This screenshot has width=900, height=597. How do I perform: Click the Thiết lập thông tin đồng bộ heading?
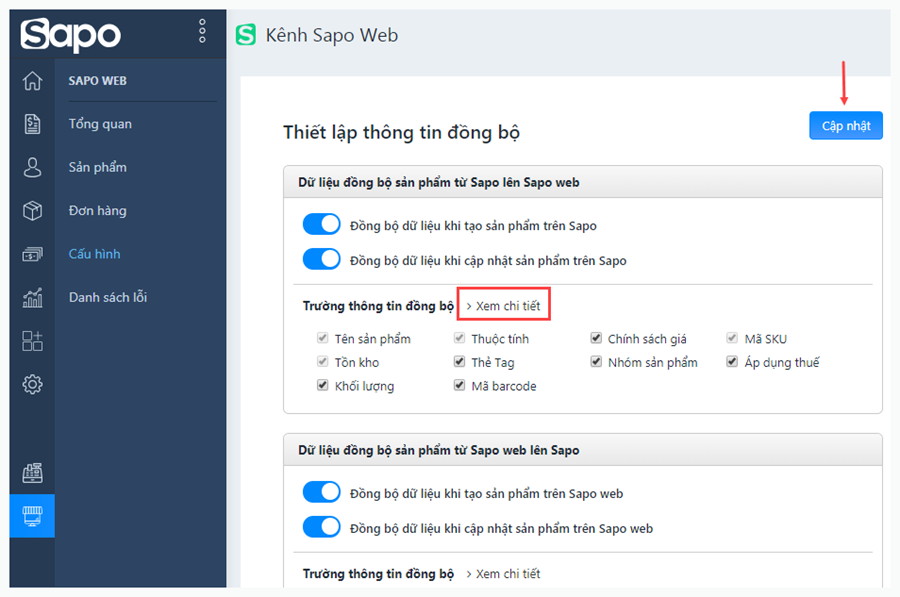pyautogui.click(x=402, y=133)
